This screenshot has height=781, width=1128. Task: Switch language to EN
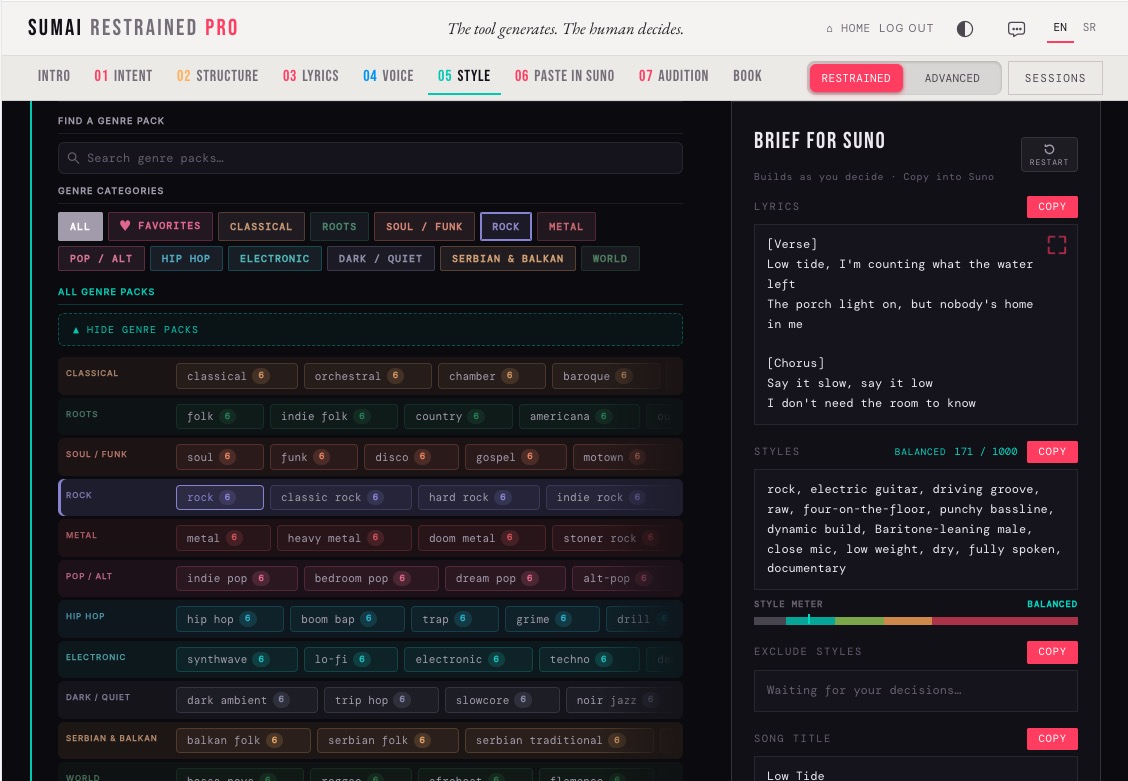(1060, 27)
